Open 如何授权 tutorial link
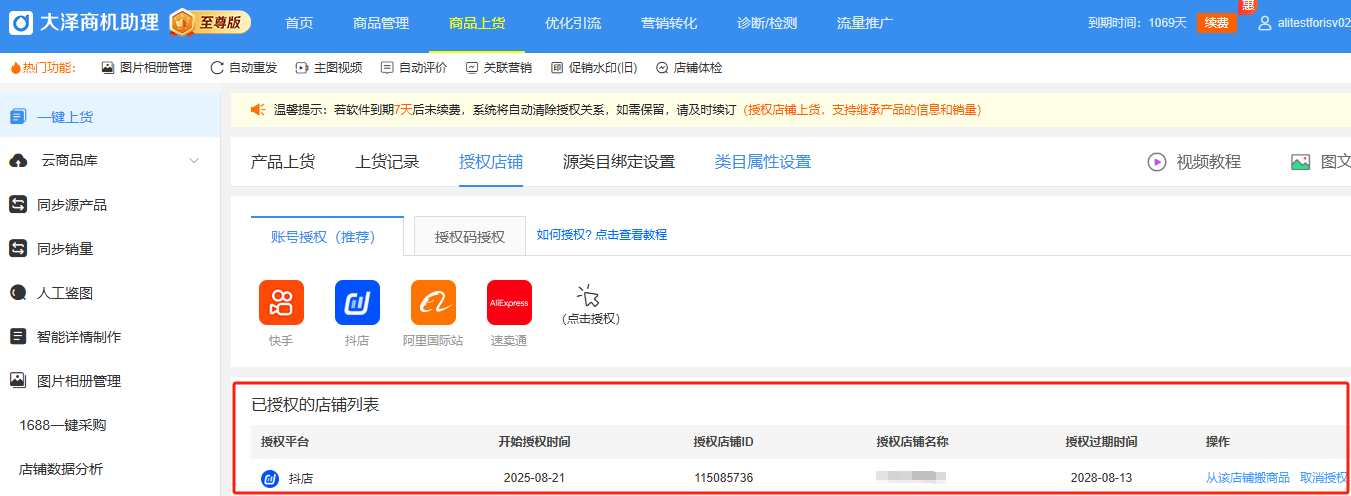1351x496 pixels. [601, 235]
